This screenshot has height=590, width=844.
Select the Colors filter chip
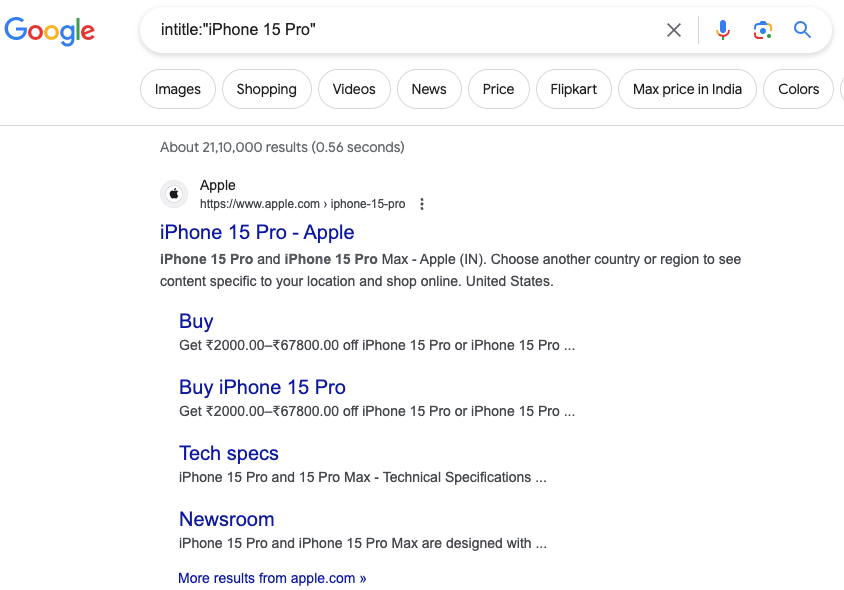coord(798,89)
